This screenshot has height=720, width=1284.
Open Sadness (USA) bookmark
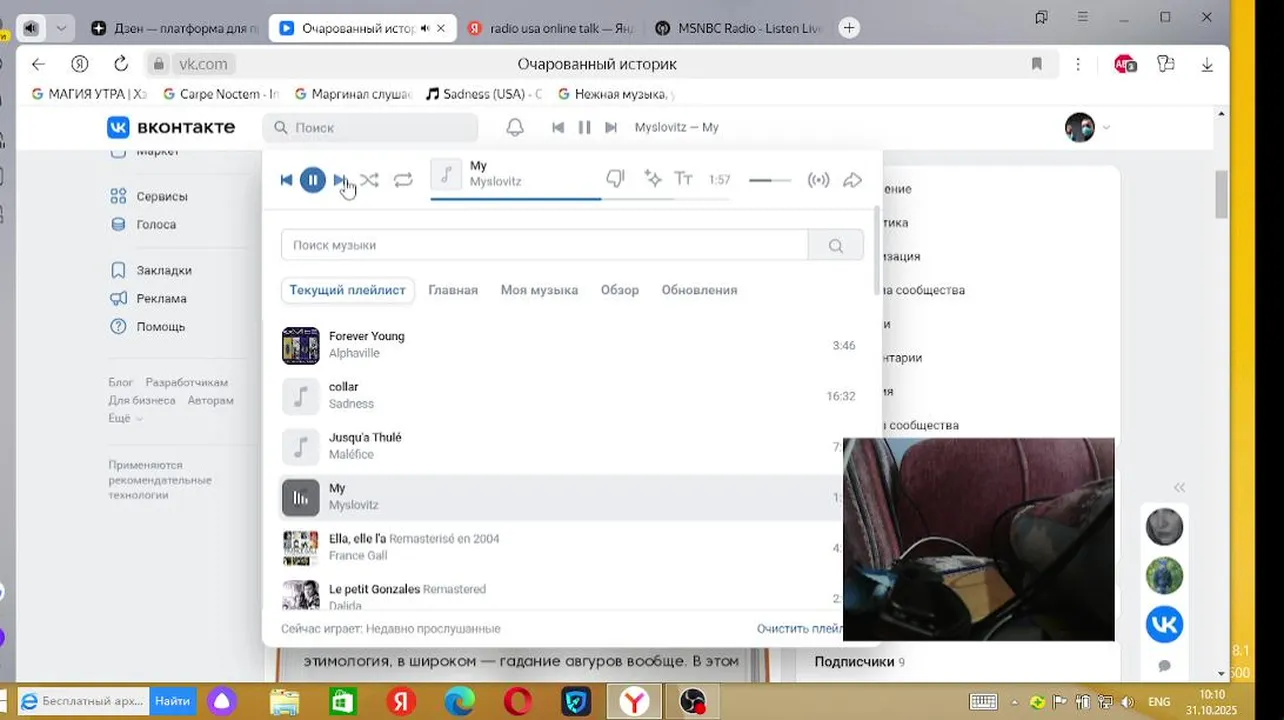(484, 94)
